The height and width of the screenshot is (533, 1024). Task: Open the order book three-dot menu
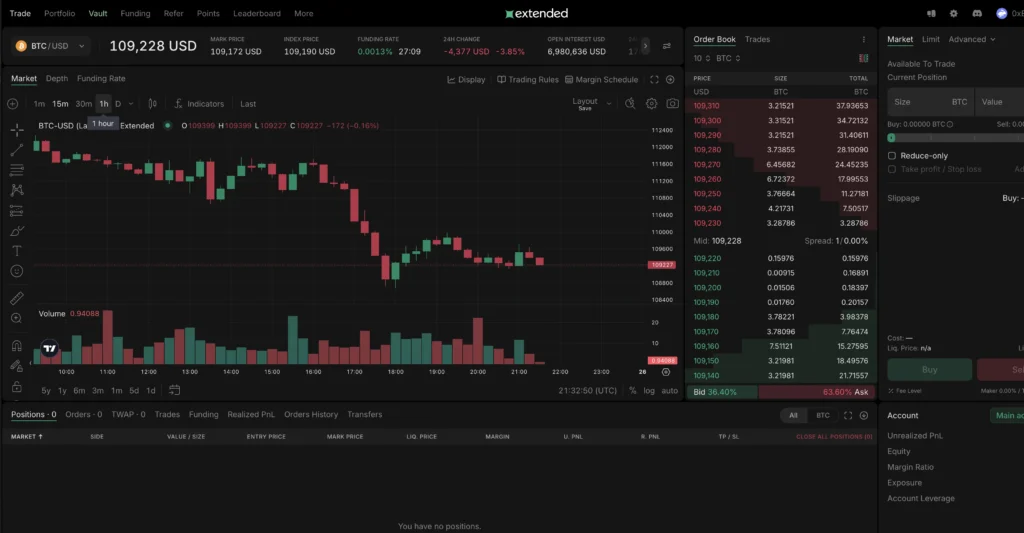[863, 39]
